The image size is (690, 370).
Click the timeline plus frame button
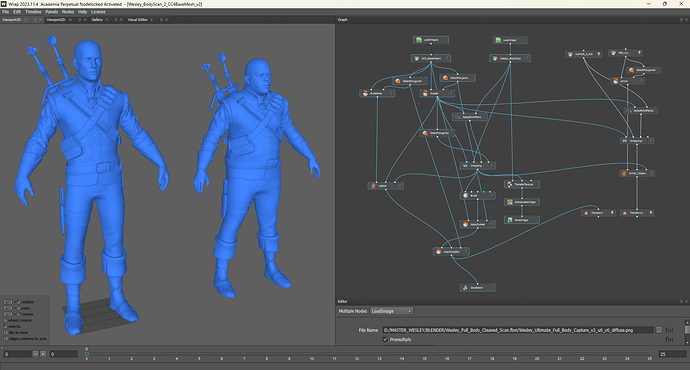click(x=43, y=354)
